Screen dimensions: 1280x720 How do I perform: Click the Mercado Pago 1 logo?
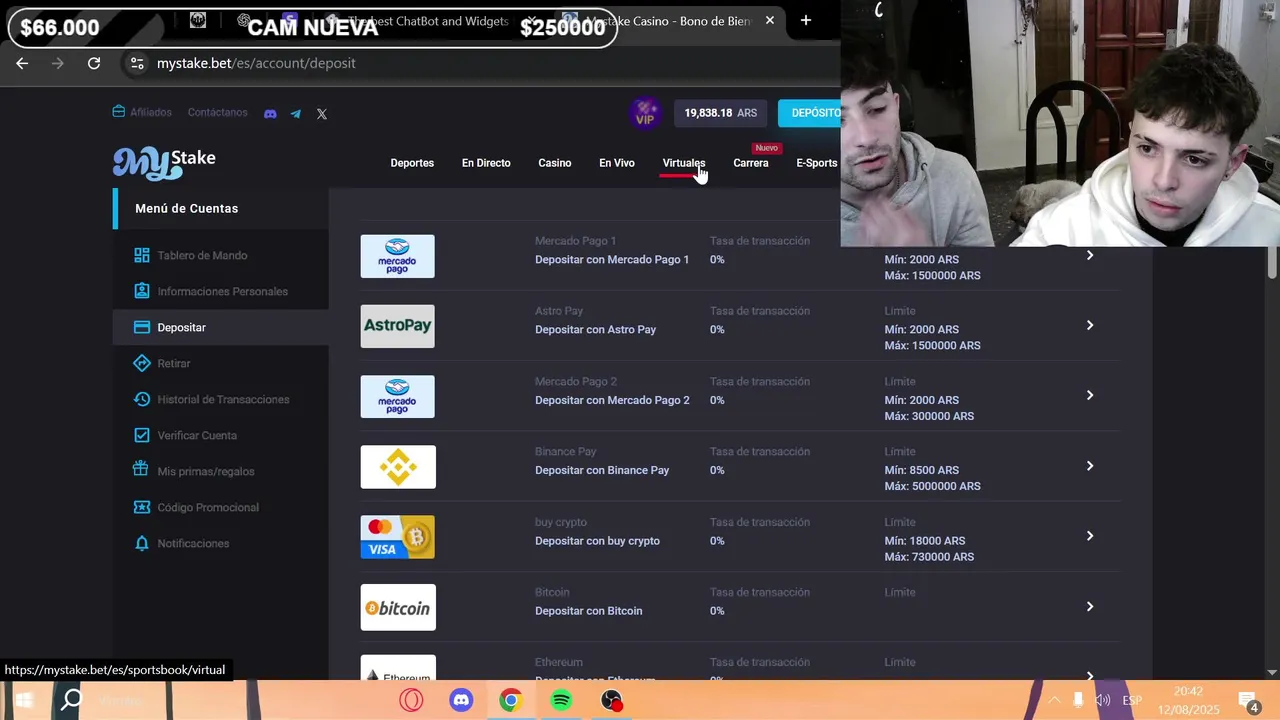397,256
